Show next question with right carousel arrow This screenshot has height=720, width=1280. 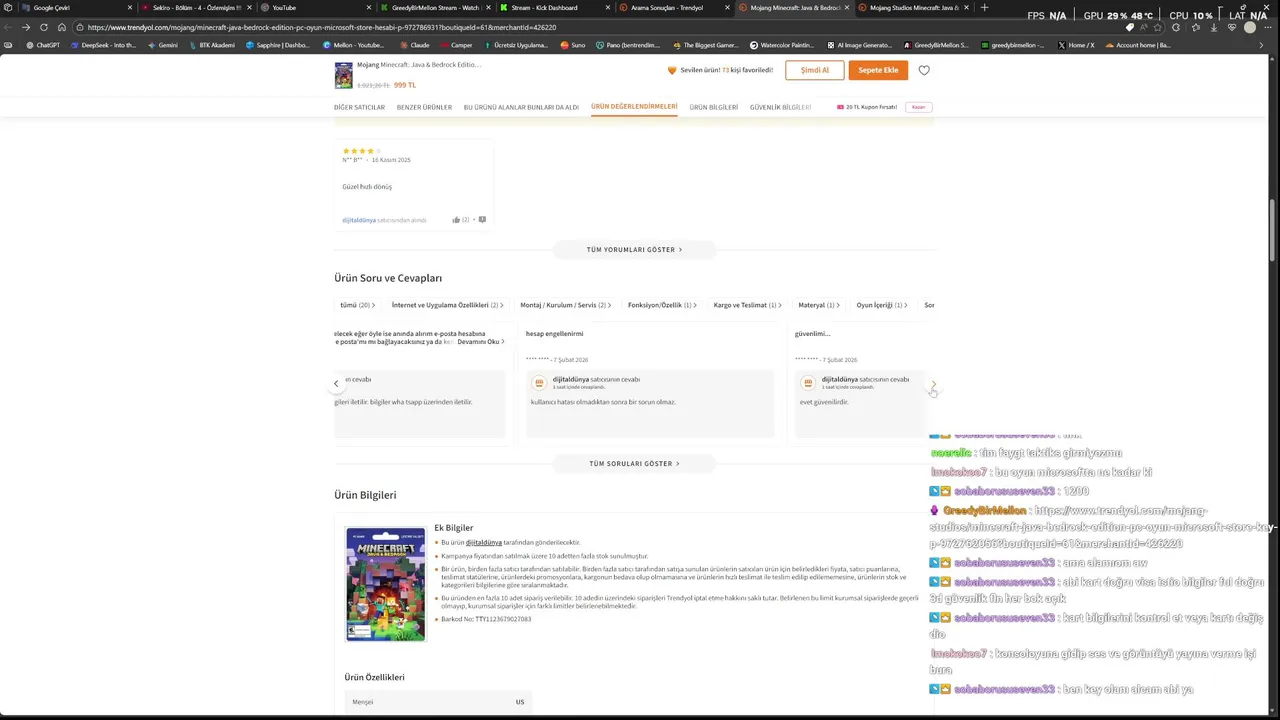(x=933, y=384)
